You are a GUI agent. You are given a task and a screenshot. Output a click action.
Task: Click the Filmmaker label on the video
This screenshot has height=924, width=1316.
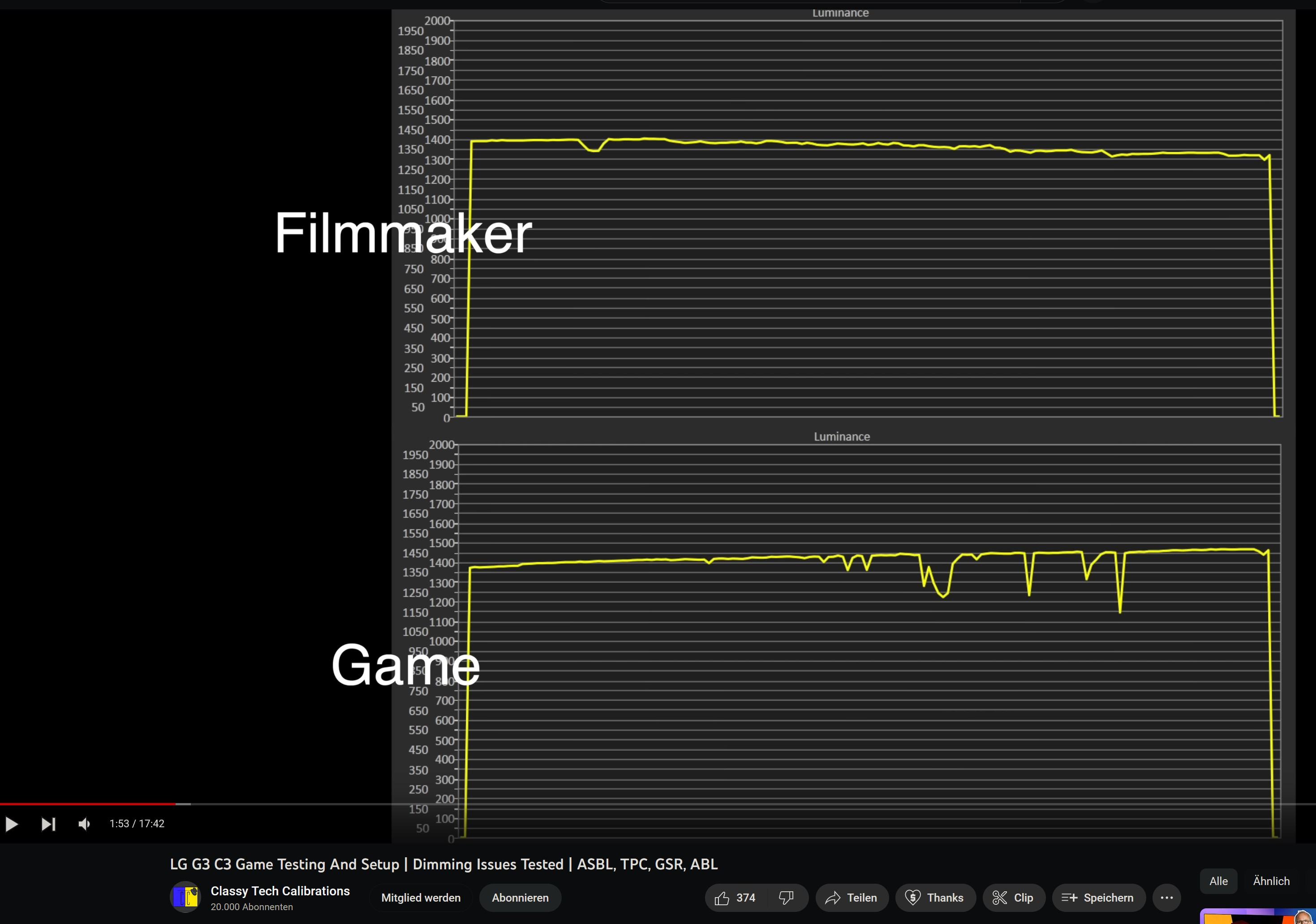pyautogui.click(x=403, y=233)
